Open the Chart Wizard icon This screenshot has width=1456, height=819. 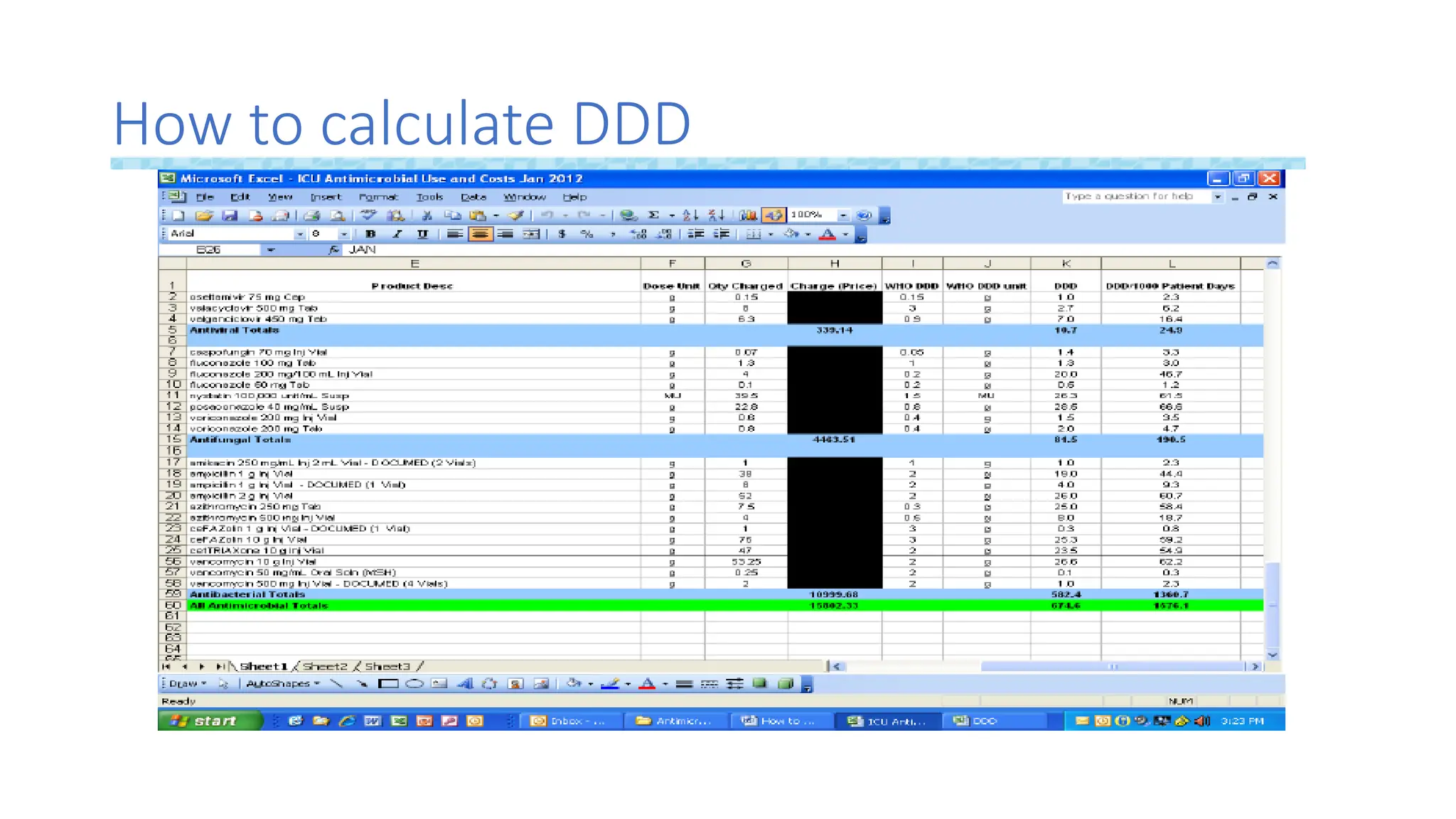(748, 215)
